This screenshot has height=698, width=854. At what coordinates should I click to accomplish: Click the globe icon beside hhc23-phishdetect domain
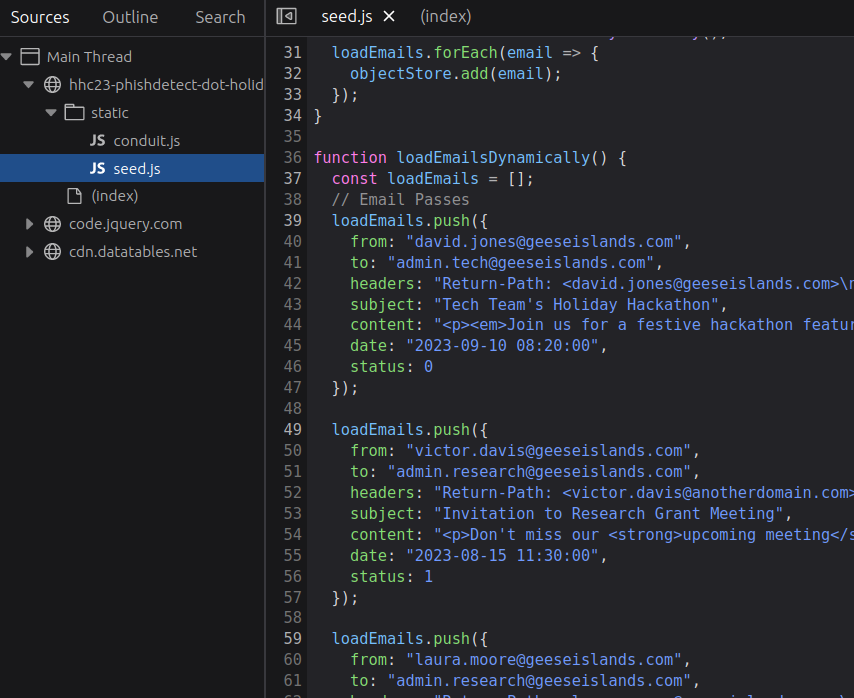point(53,85)
